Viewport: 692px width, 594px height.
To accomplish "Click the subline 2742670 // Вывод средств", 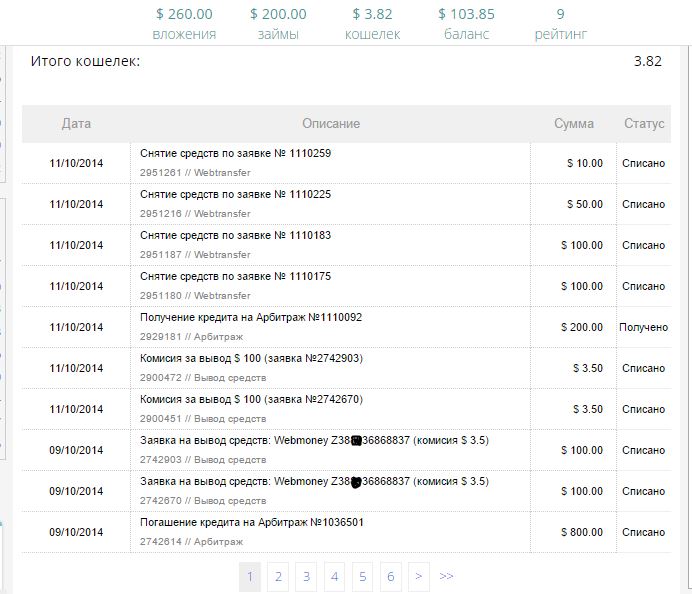I will (203, 501).
